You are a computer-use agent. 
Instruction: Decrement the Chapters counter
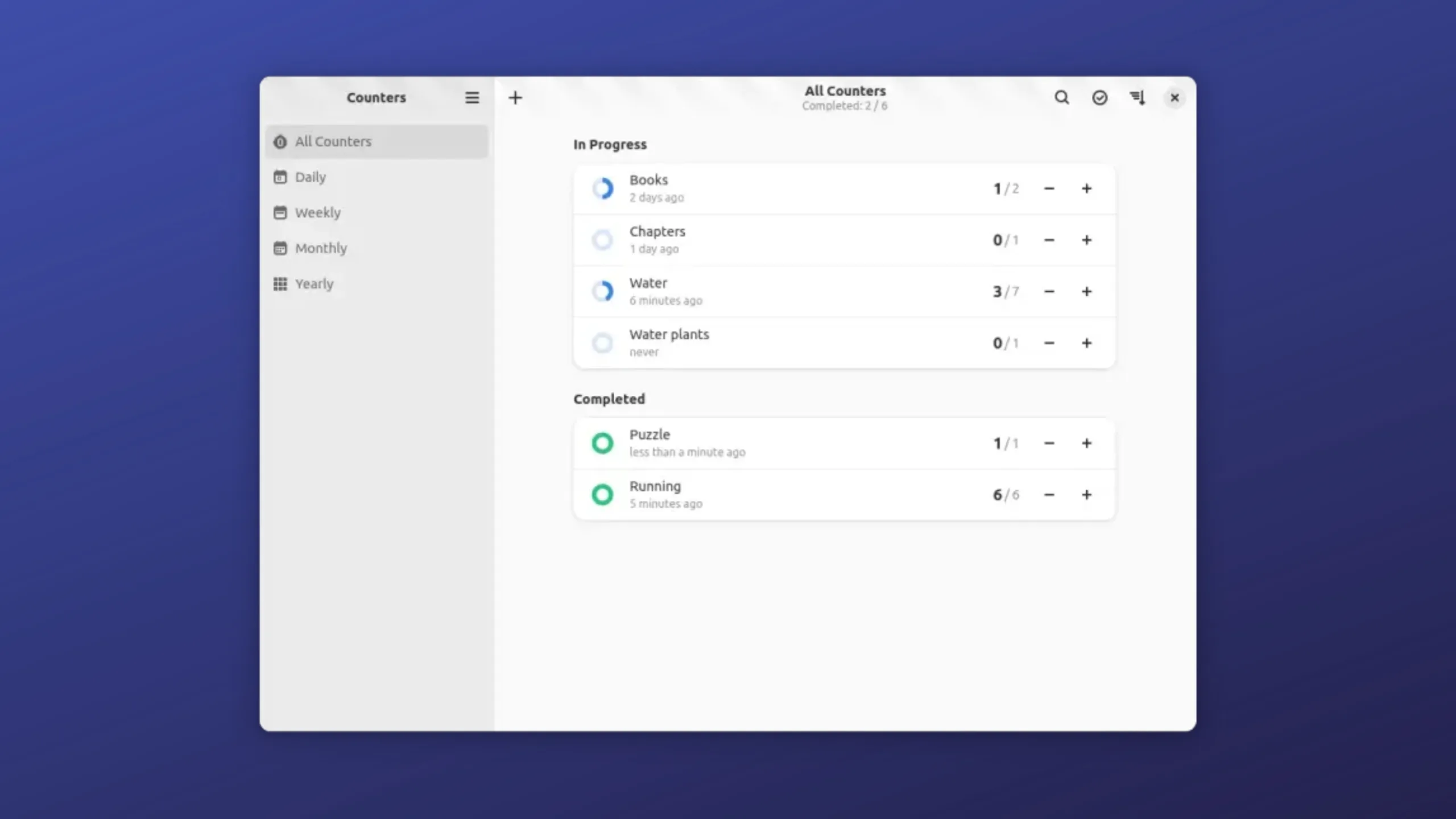(1049, 240)
